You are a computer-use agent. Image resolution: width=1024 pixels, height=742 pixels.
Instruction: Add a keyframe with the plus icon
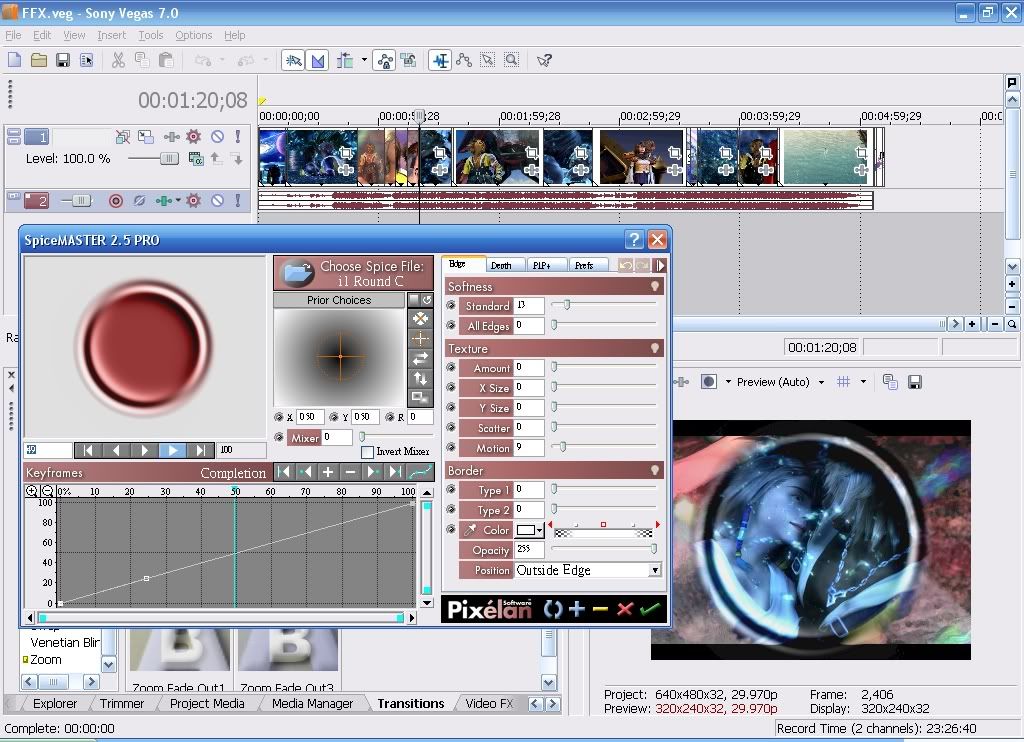tap(328, 472)
